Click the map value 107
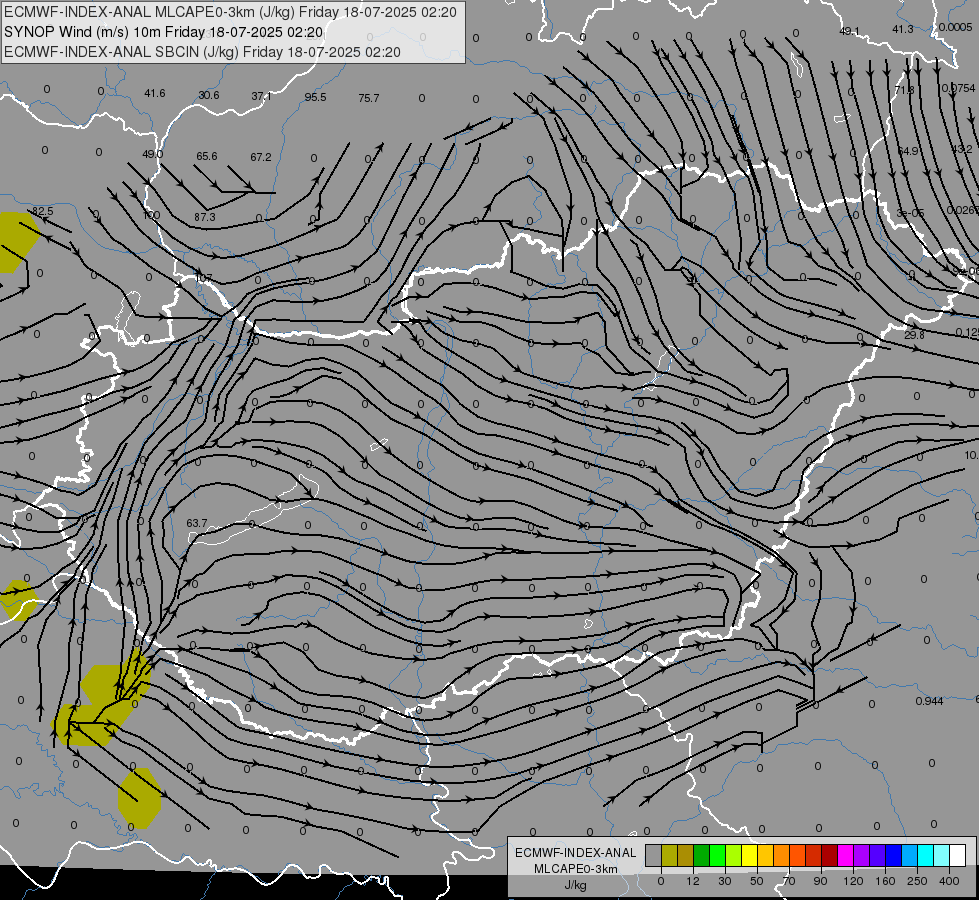This screenshot has height=900, width=979. point(204,278)
